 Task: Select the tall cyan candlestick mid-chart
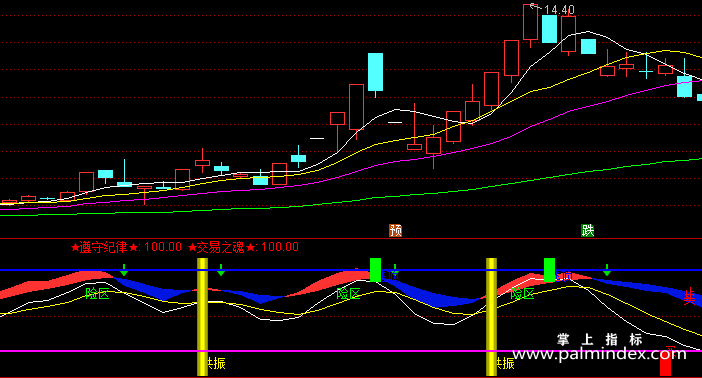point(376,72)
